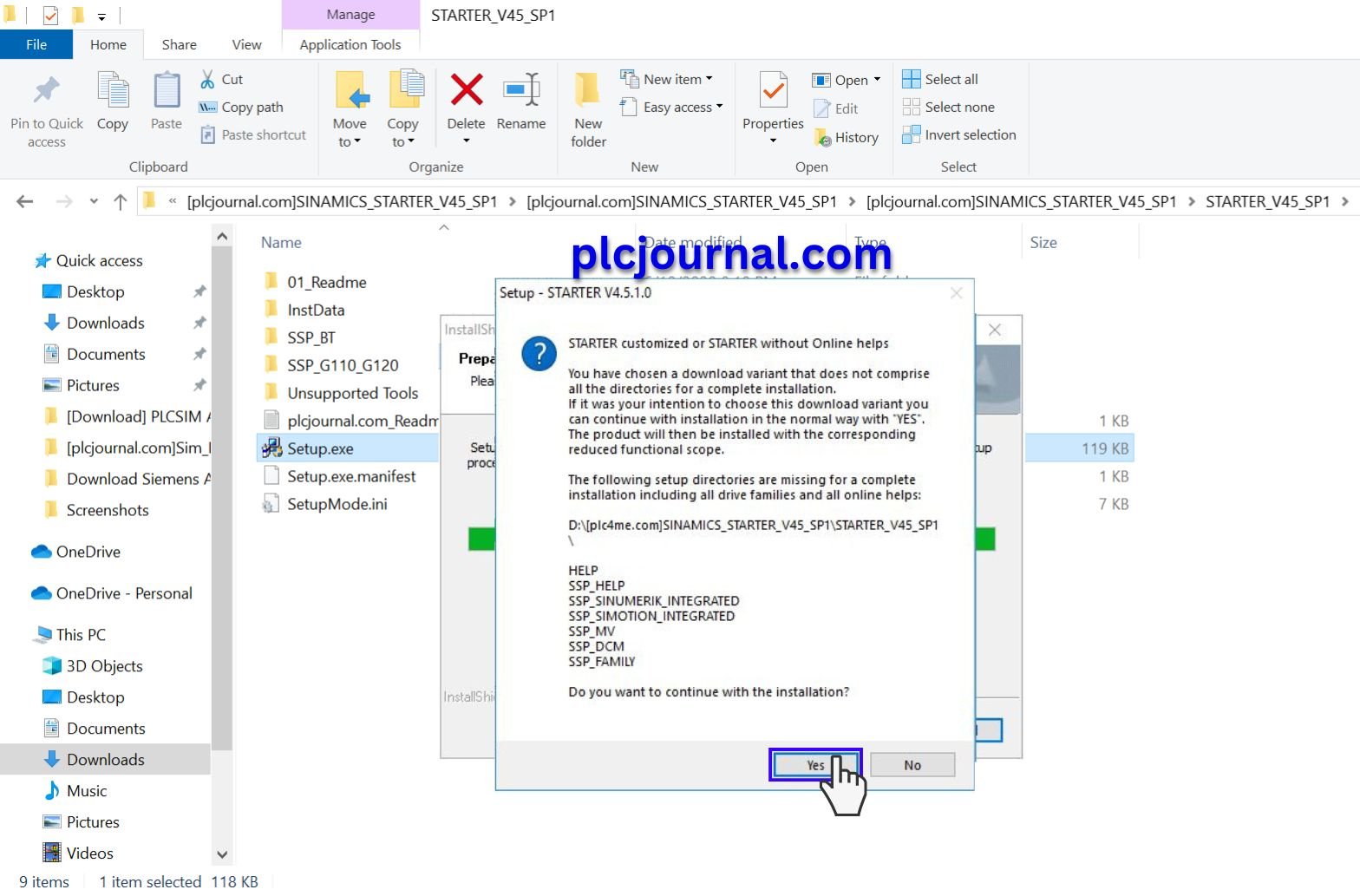Image resolution: width=1360 pixels, height=896 pixels.
Task: Open the New item dropdown
Action: [666, 79]
